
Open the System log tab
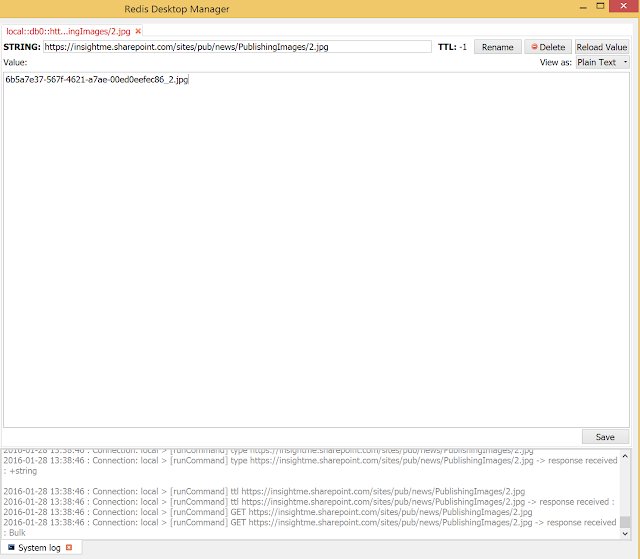39,548
